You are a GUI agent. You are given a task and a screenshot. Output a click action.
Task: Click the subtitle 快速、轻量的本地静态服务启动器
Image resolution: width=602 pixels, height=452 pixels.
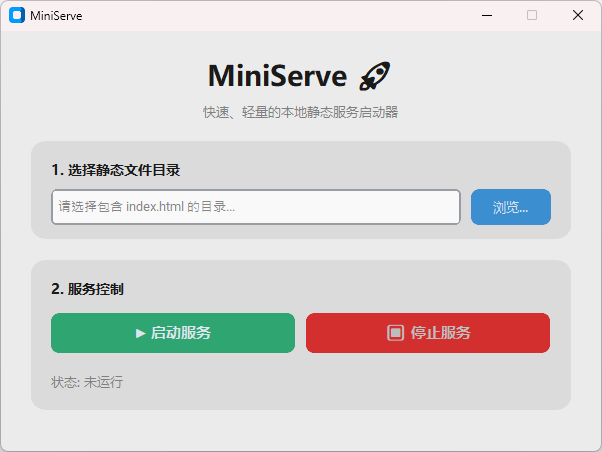point(301,112)
